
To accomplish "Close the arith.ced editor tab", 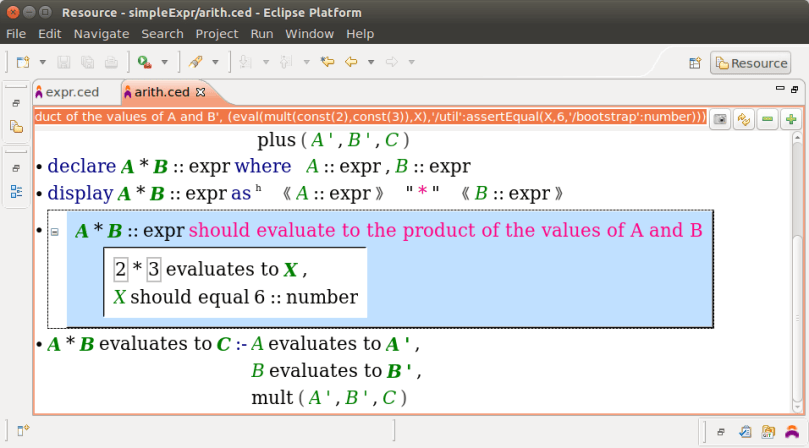I will (199, 92).
